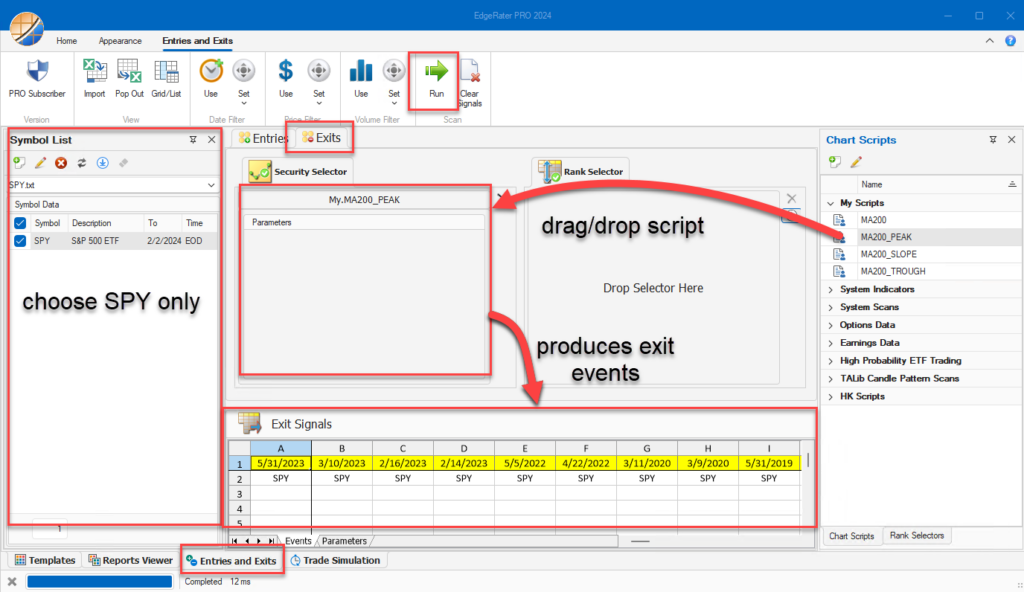The image size is (1024, 592).
Task: Open the Pop Out view
Action: tap(129, 71)
